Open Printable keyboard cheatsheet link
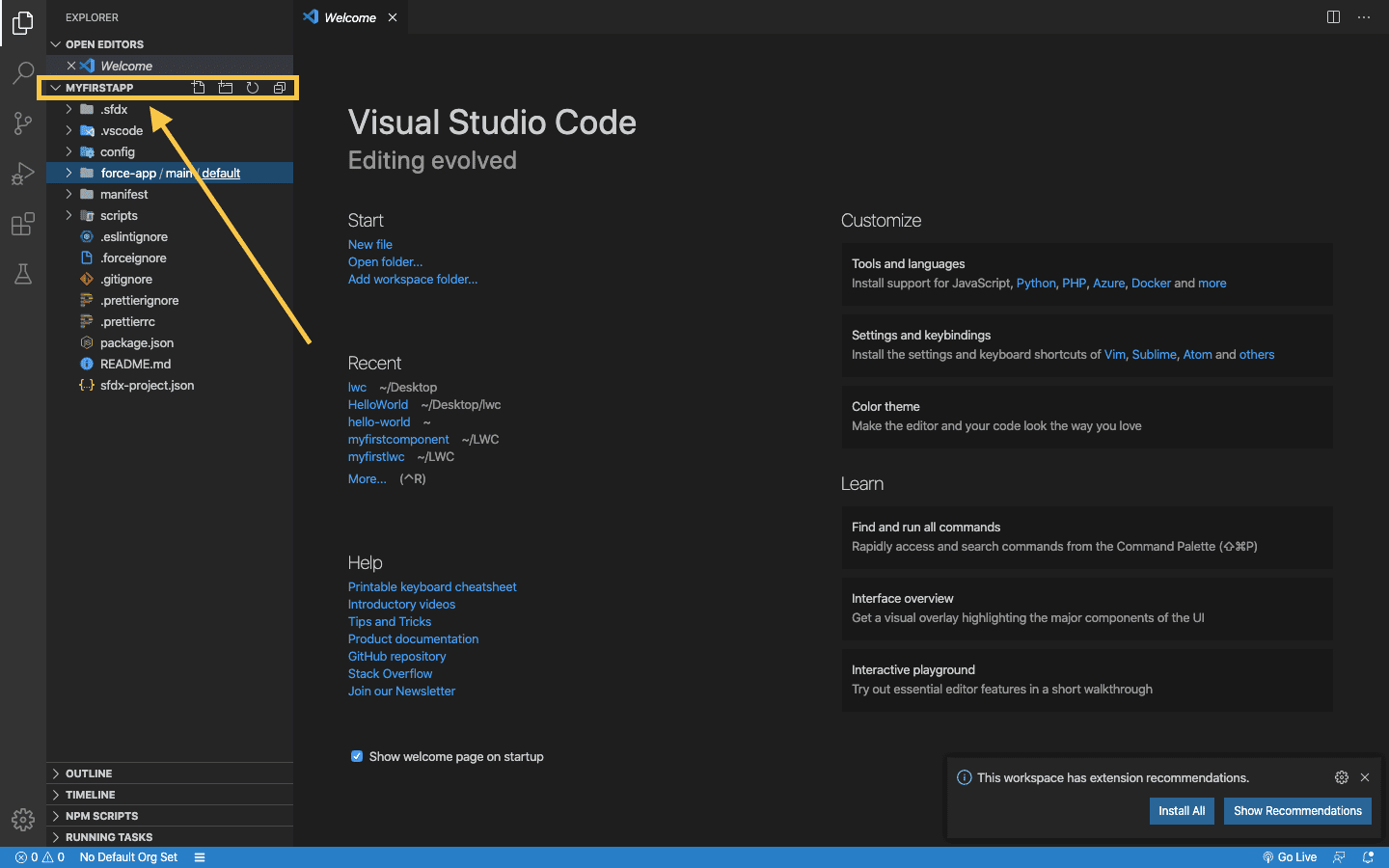The height and width of the screenshot is (868, 1389). coord(432,586)
